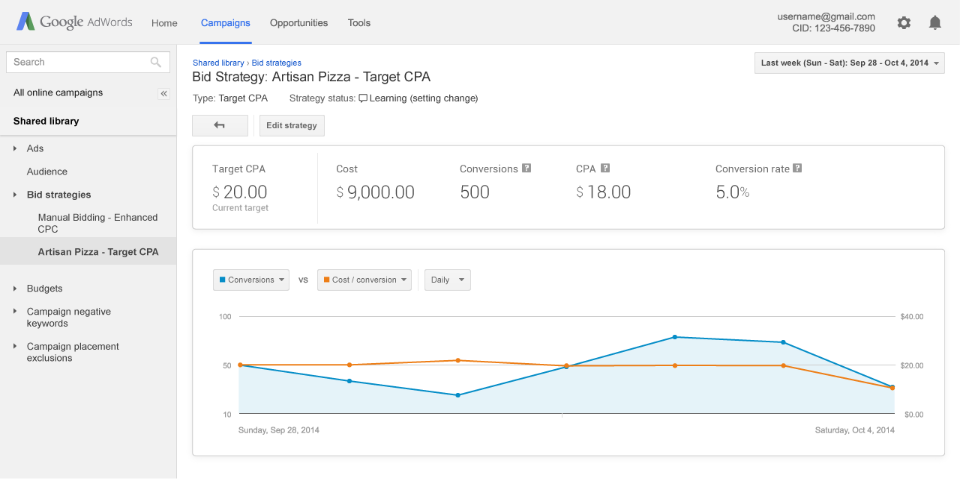Open the Cost / conversion metric dropdown
Image resolution: width=960 pixels, height=482 pixels.
tap(364, 280)
